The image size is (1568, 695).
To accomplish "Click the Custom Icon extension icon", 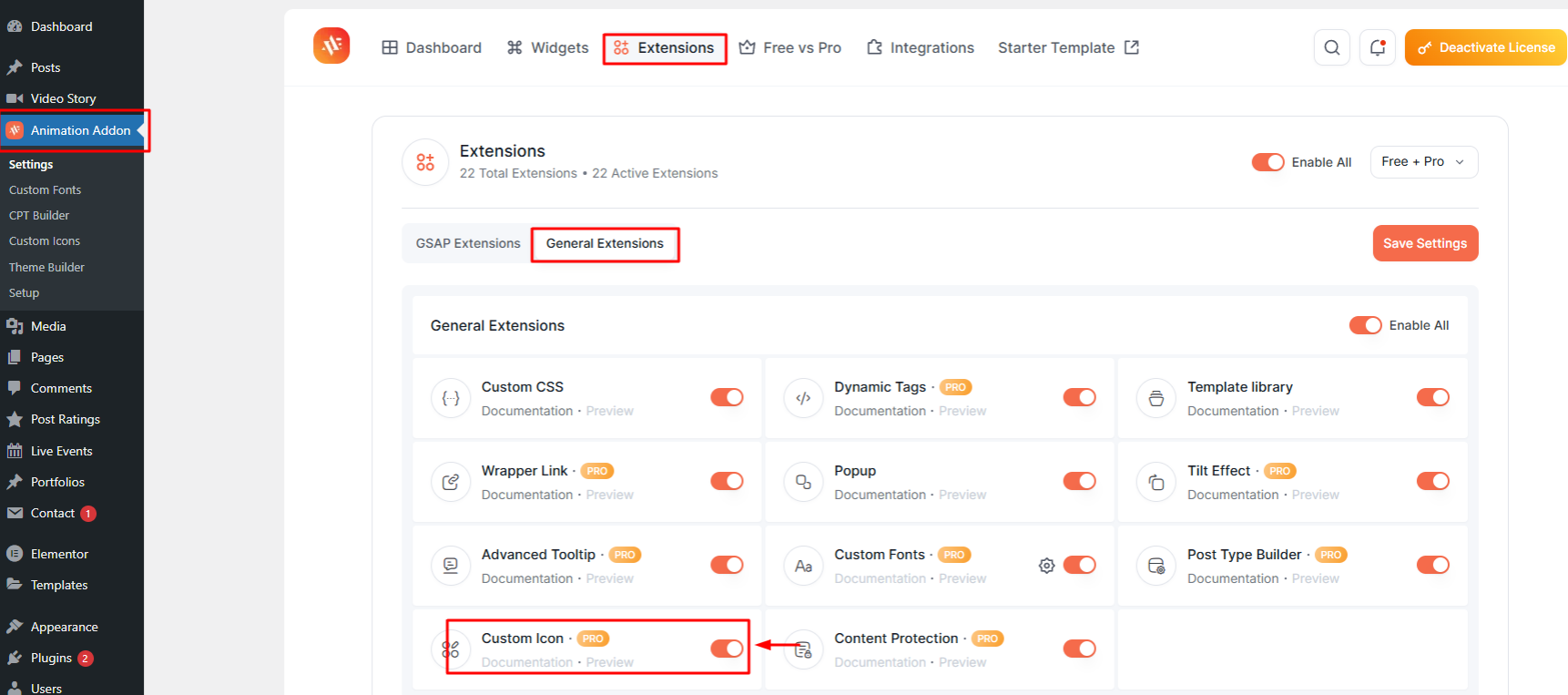I will click(451, 649).
